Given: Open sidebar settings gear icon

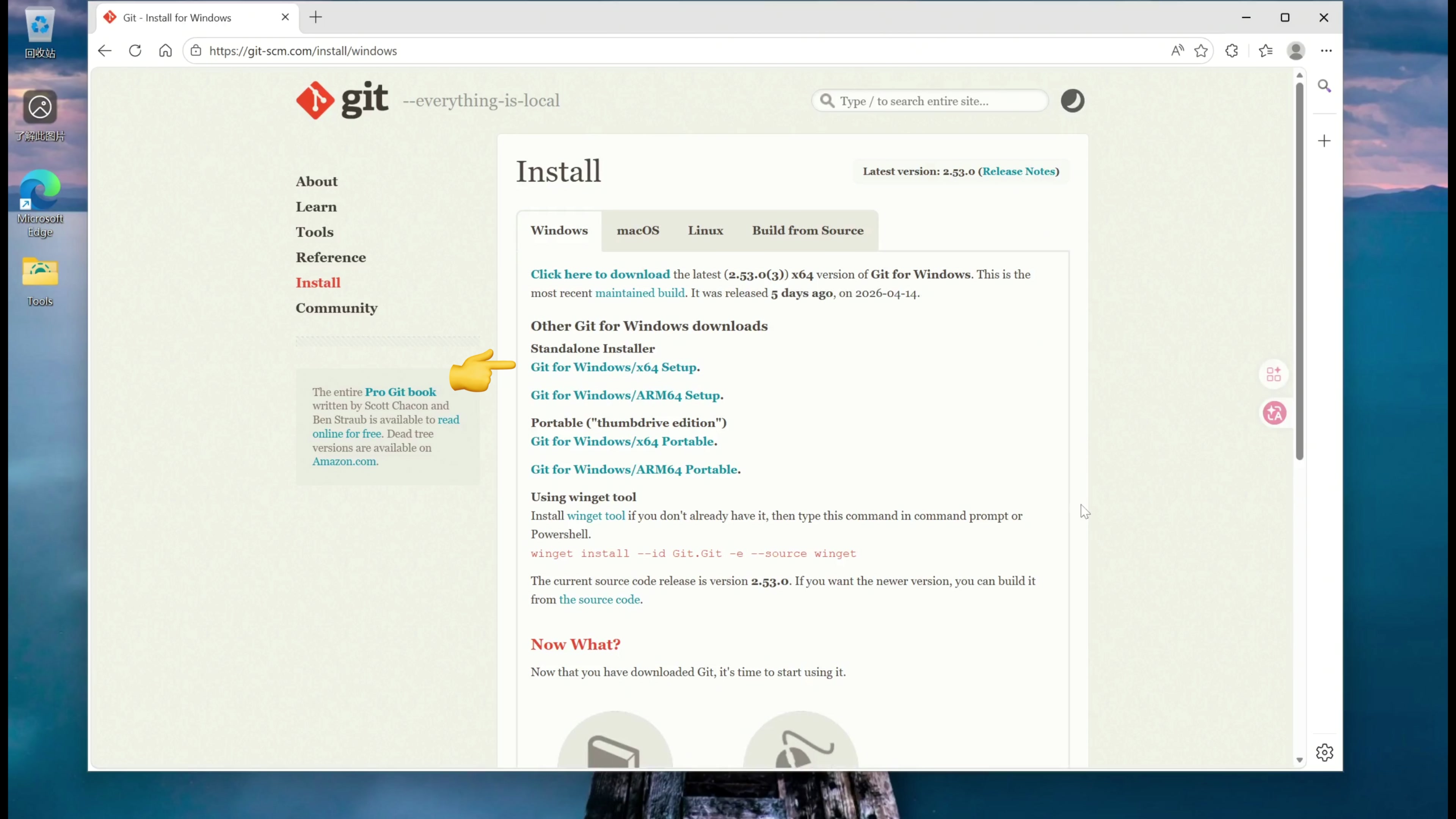Looking at the screenshot, I should [x=1324, y=752].
